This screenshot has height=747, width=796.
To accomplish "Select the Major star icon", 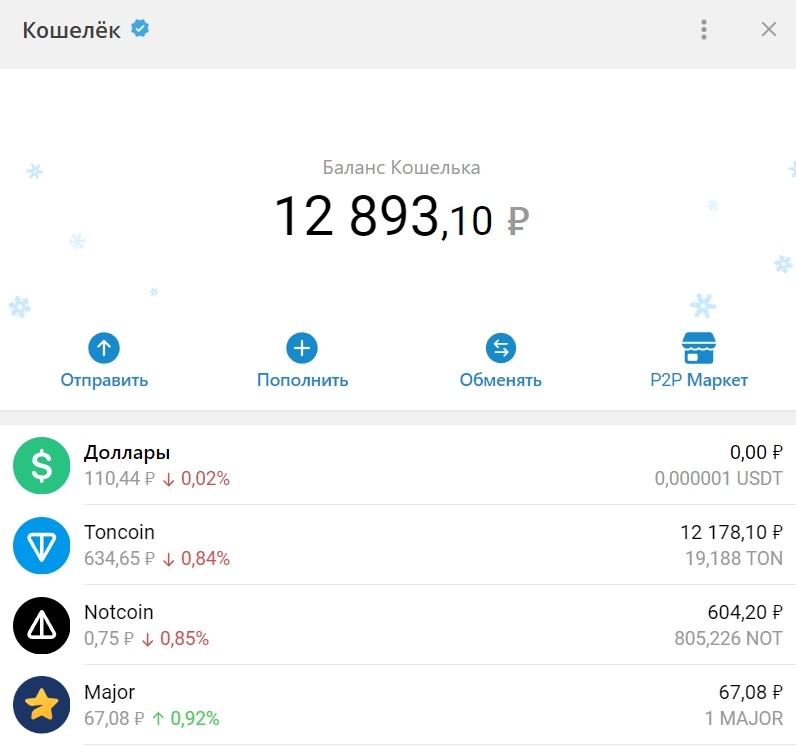I will pyautogui.click(x=42, y=705).
